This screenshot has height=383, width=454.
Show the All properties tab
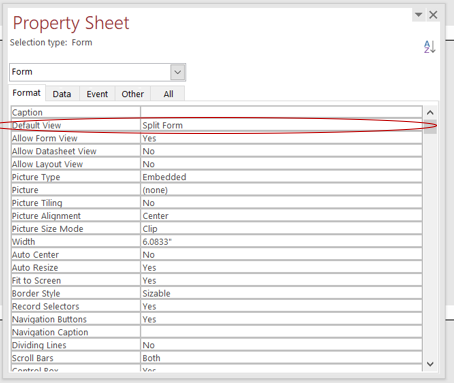[x=168, y=94]
